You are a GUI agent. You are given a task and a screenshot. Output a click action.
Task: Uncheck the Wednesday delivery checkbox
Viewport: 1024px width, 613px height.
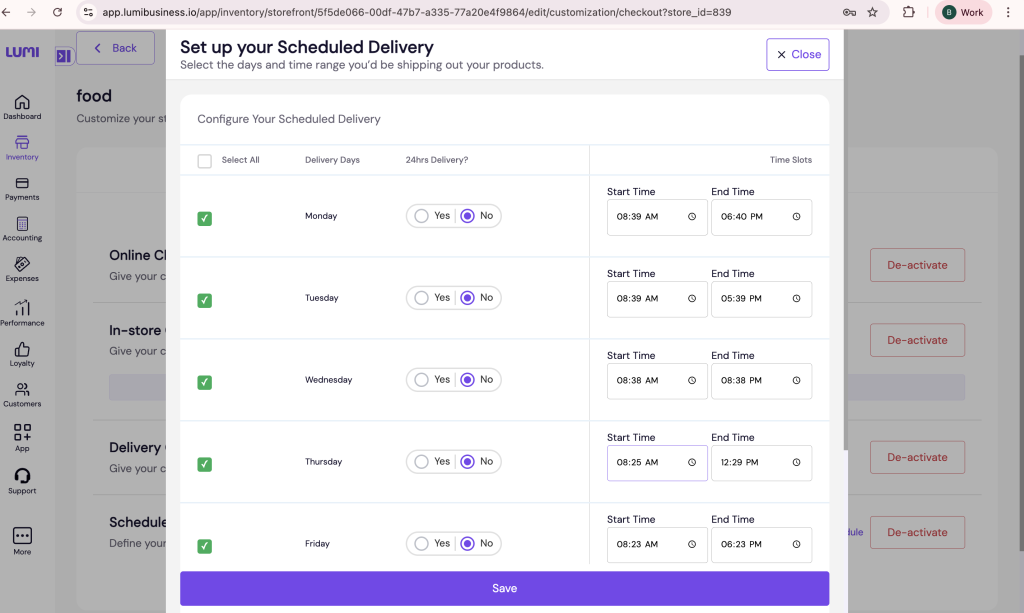204,379
